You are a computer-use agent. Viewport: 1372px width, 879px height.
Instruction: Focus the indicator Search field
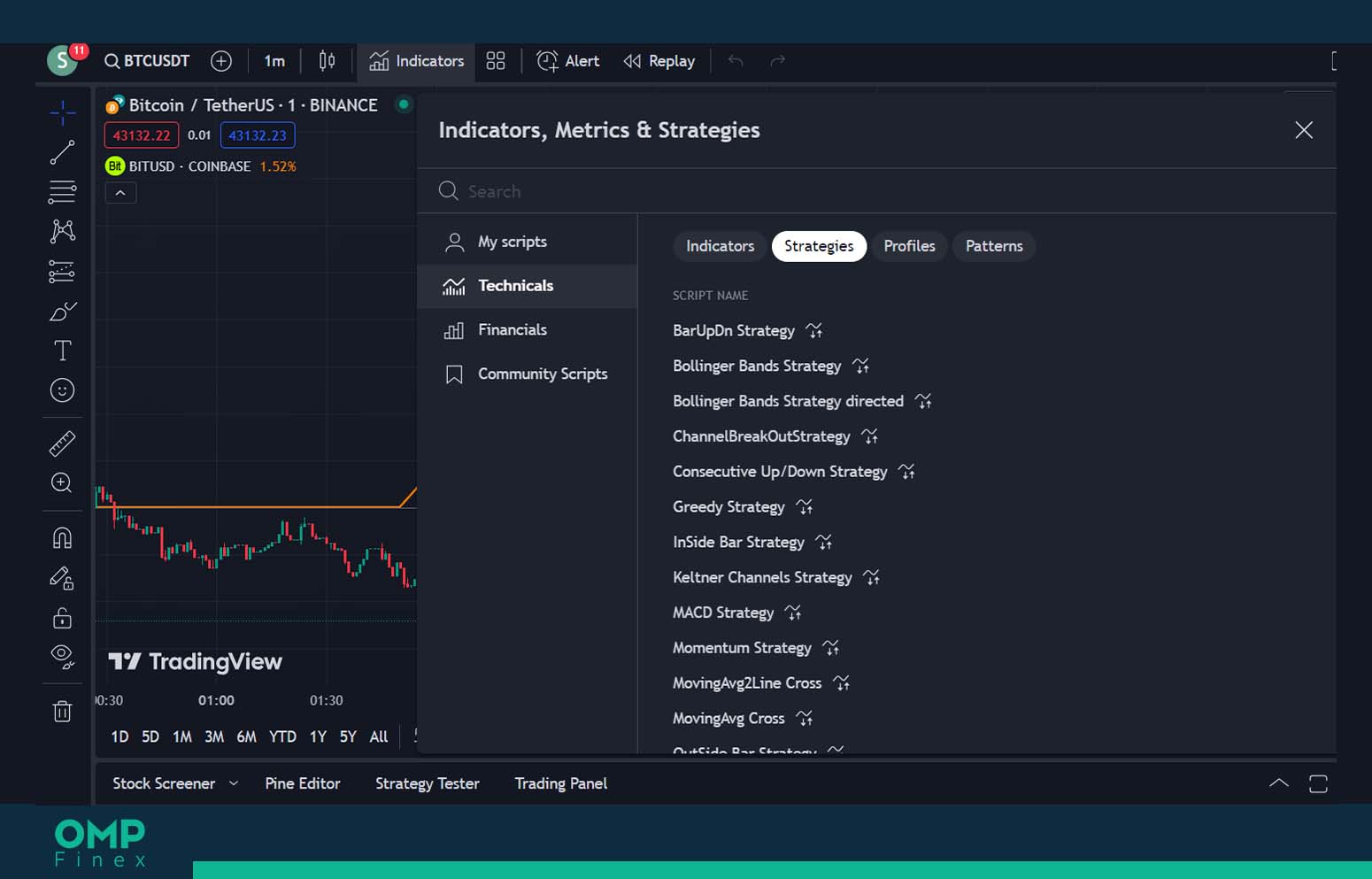(x=876, y=191)
